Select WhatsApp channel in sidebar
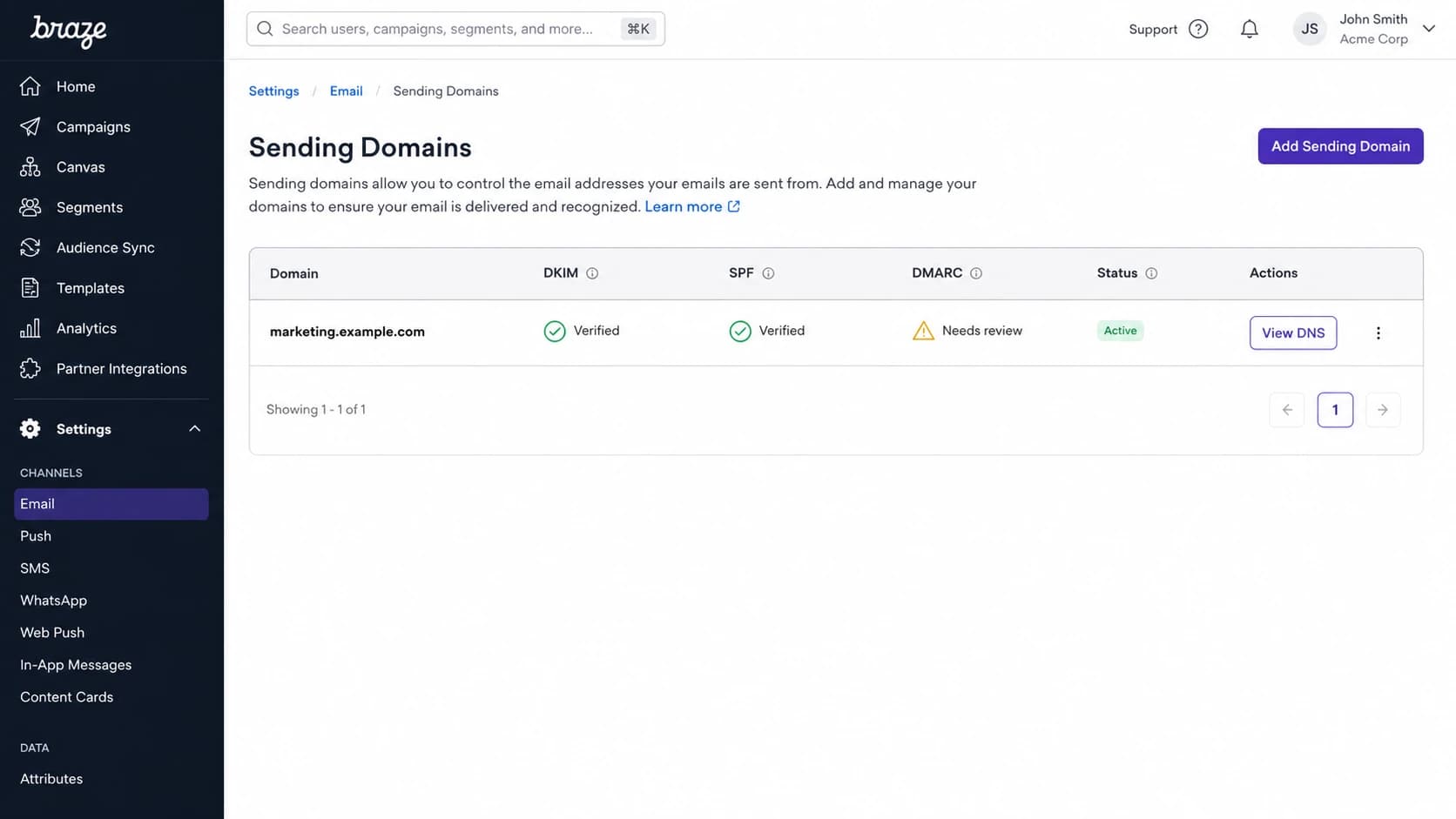 point(54,601)
